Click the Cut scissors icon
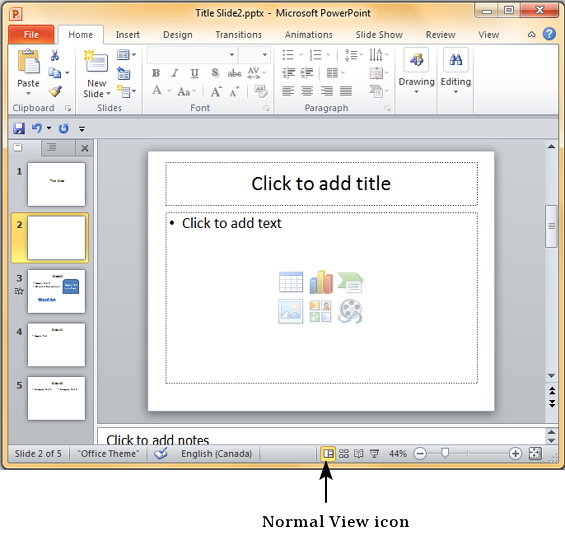 [54, 55]
